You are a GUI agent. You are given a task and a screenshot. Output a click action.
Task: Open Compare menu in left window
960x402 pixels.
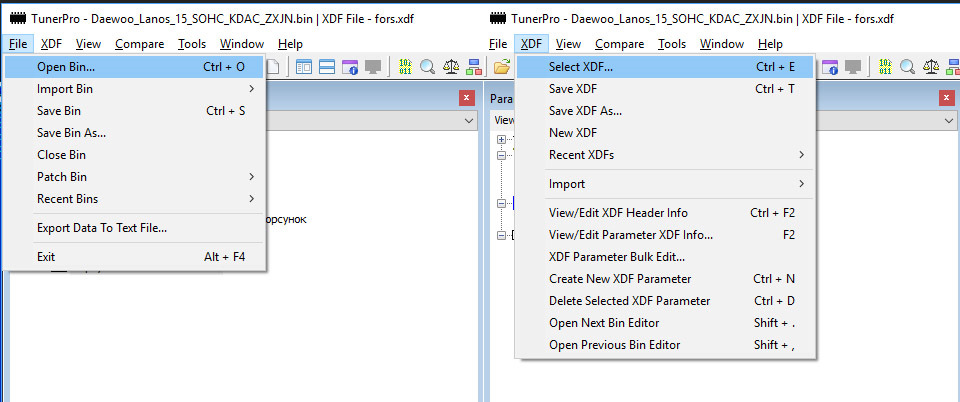pyautogui.click(x=140, y=44)
